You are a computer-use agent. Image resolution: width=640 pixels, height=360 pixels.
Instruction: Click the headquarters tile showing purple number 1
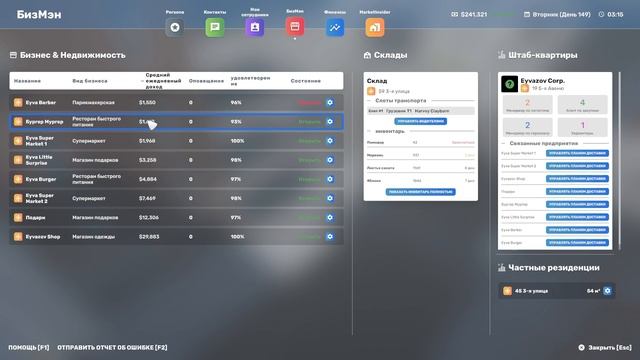582,127
